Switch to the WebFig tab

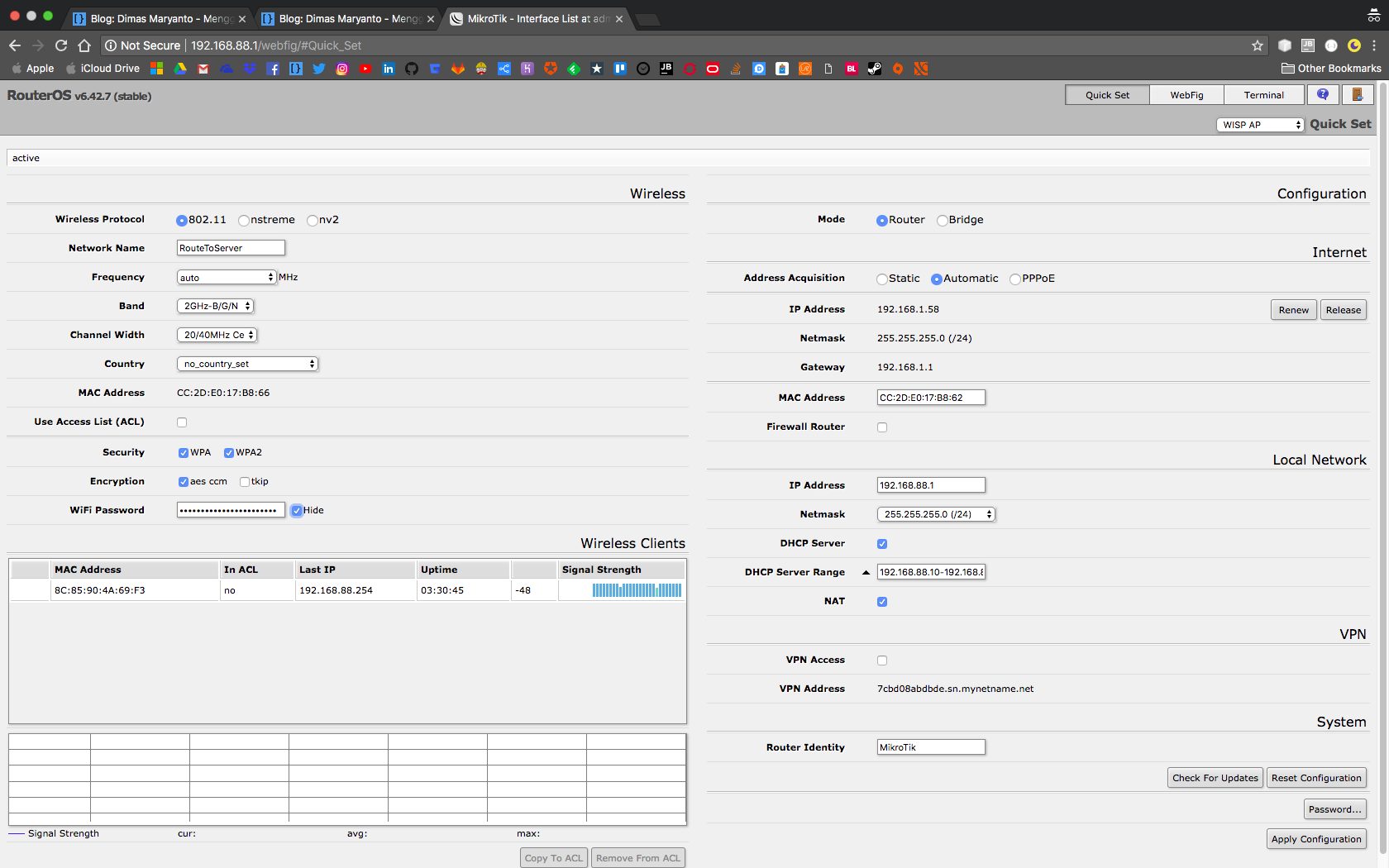1186,95
